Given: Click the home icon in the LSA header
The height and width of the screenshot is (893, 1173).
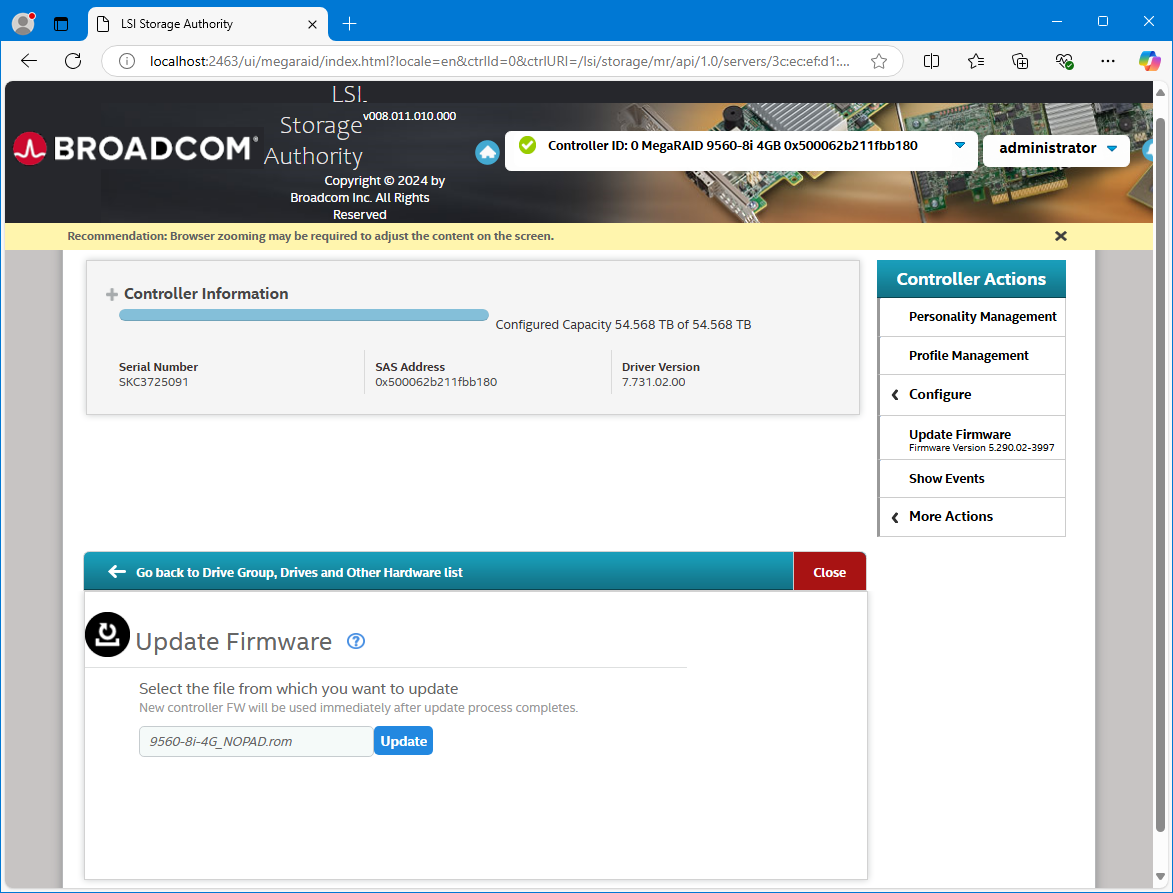Looking at the screenshot, I should click(487, 153).
